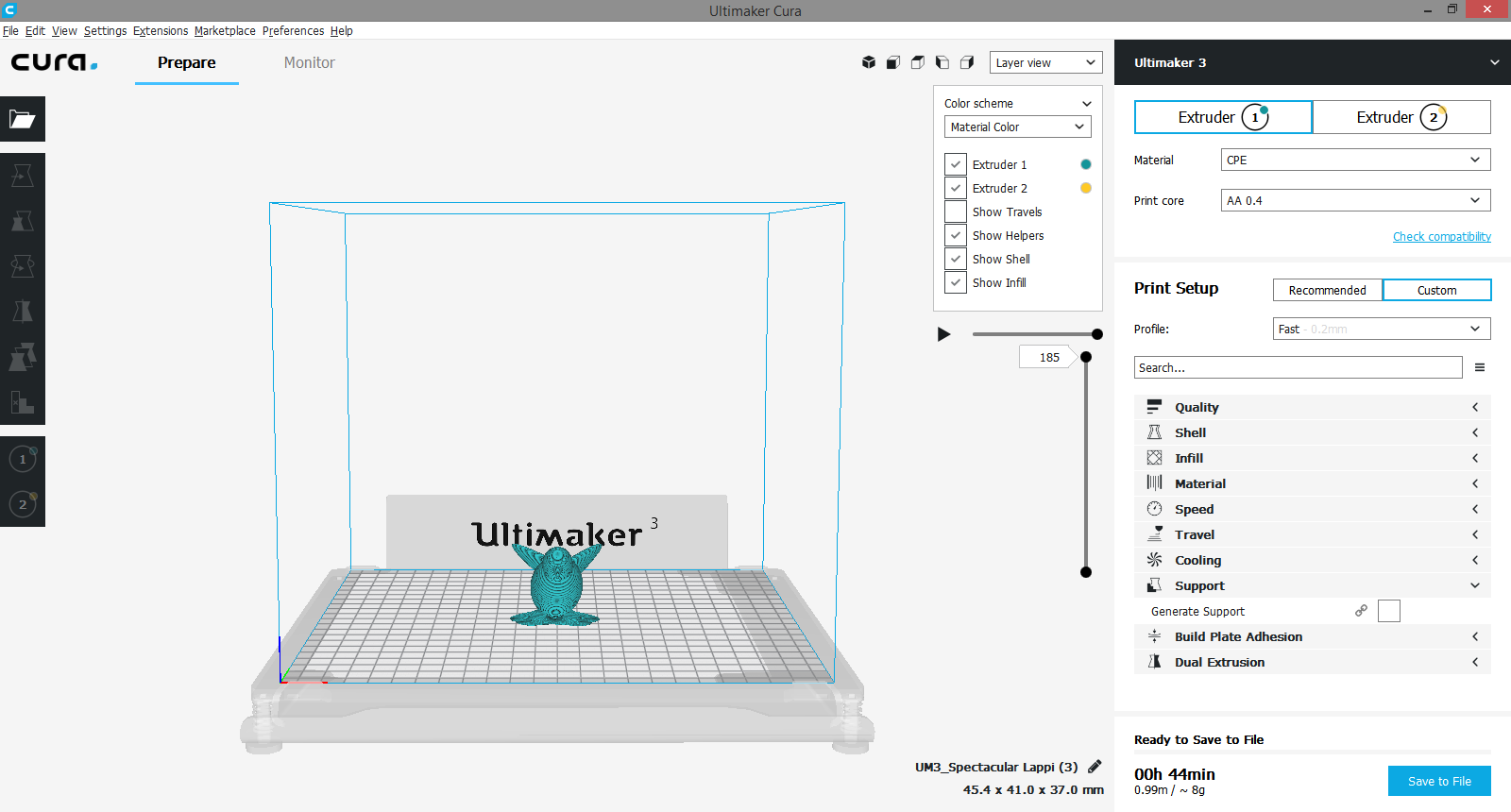Open the Layer view dropdown

(x=1046, y=62)
